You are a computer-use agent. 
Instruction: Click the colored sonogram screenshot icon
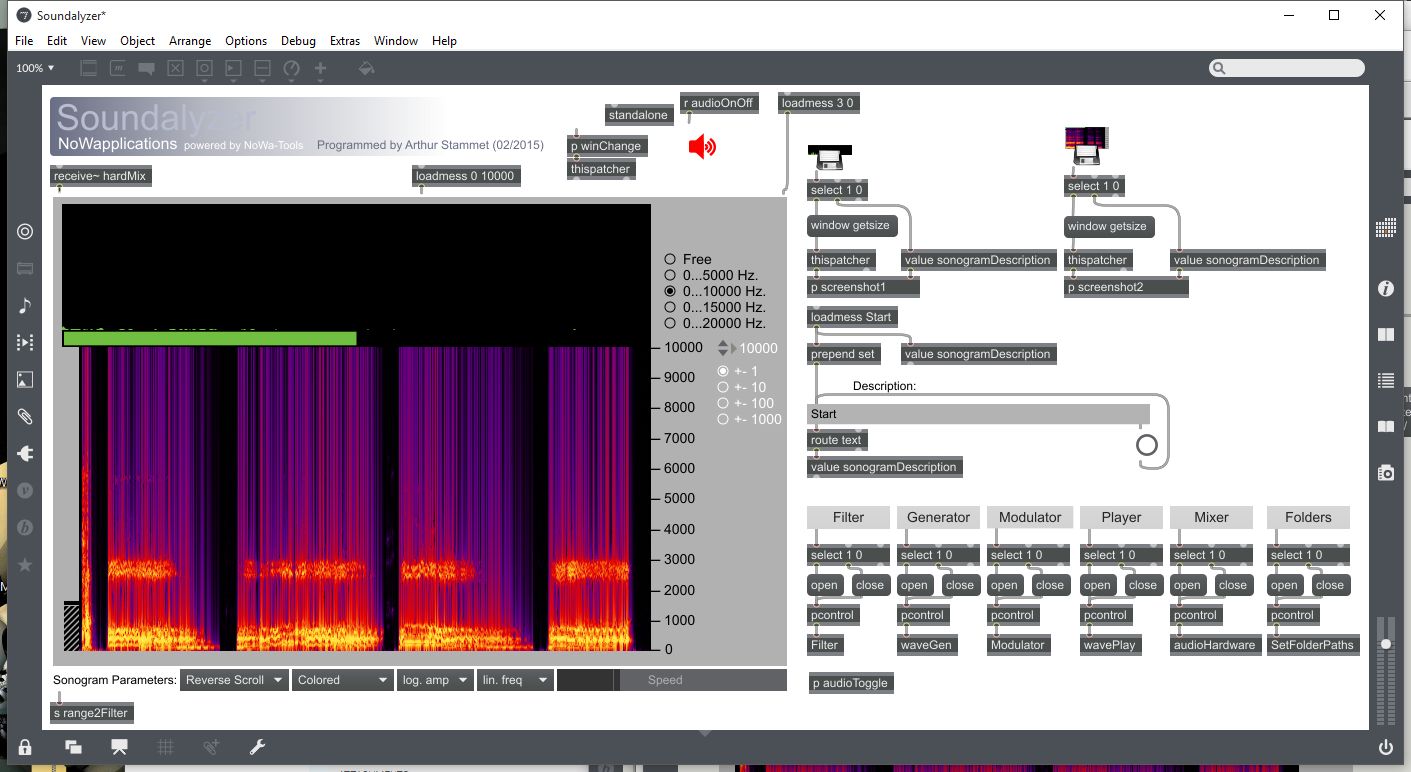[1086, 147]
